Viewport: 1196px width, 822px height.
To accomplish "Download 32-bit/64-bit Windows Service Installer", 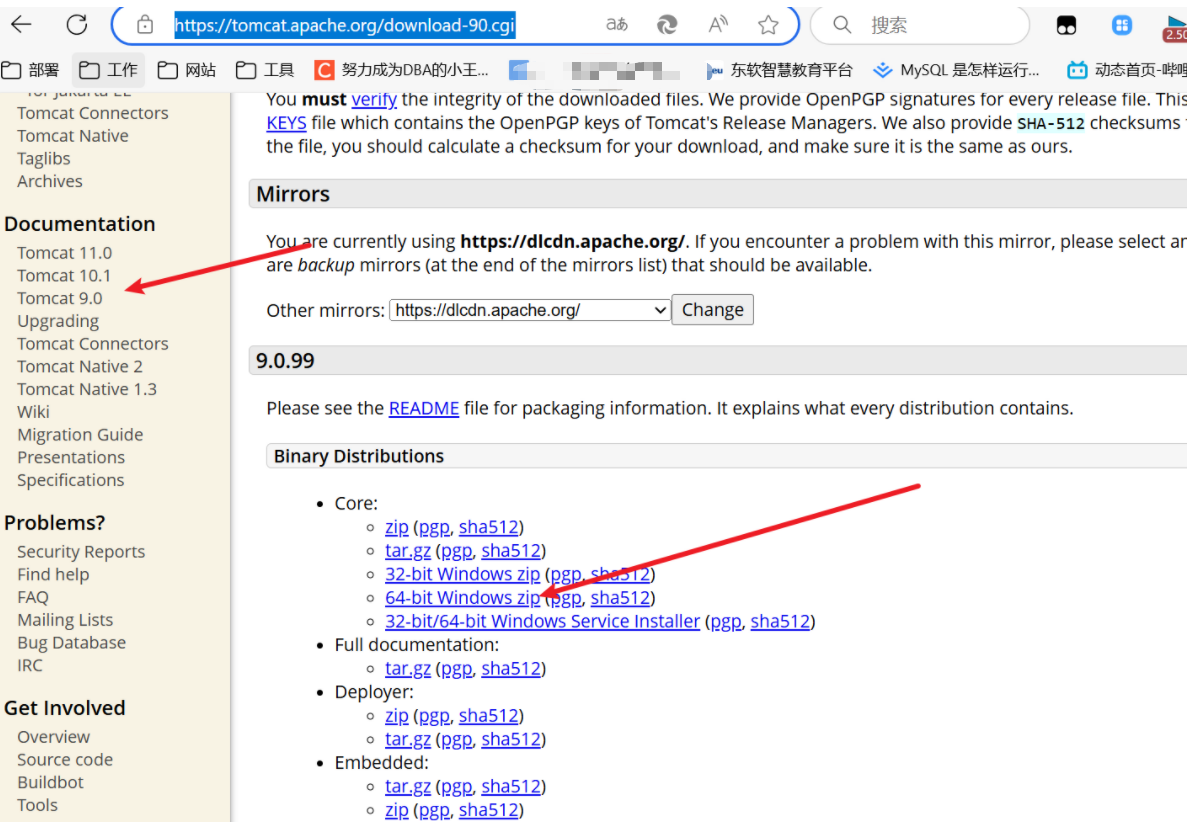I will [x=542, y=621].
